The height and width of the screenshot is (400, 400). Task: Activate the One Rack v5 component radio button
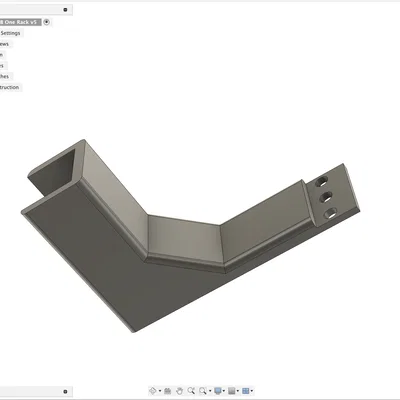47,22
